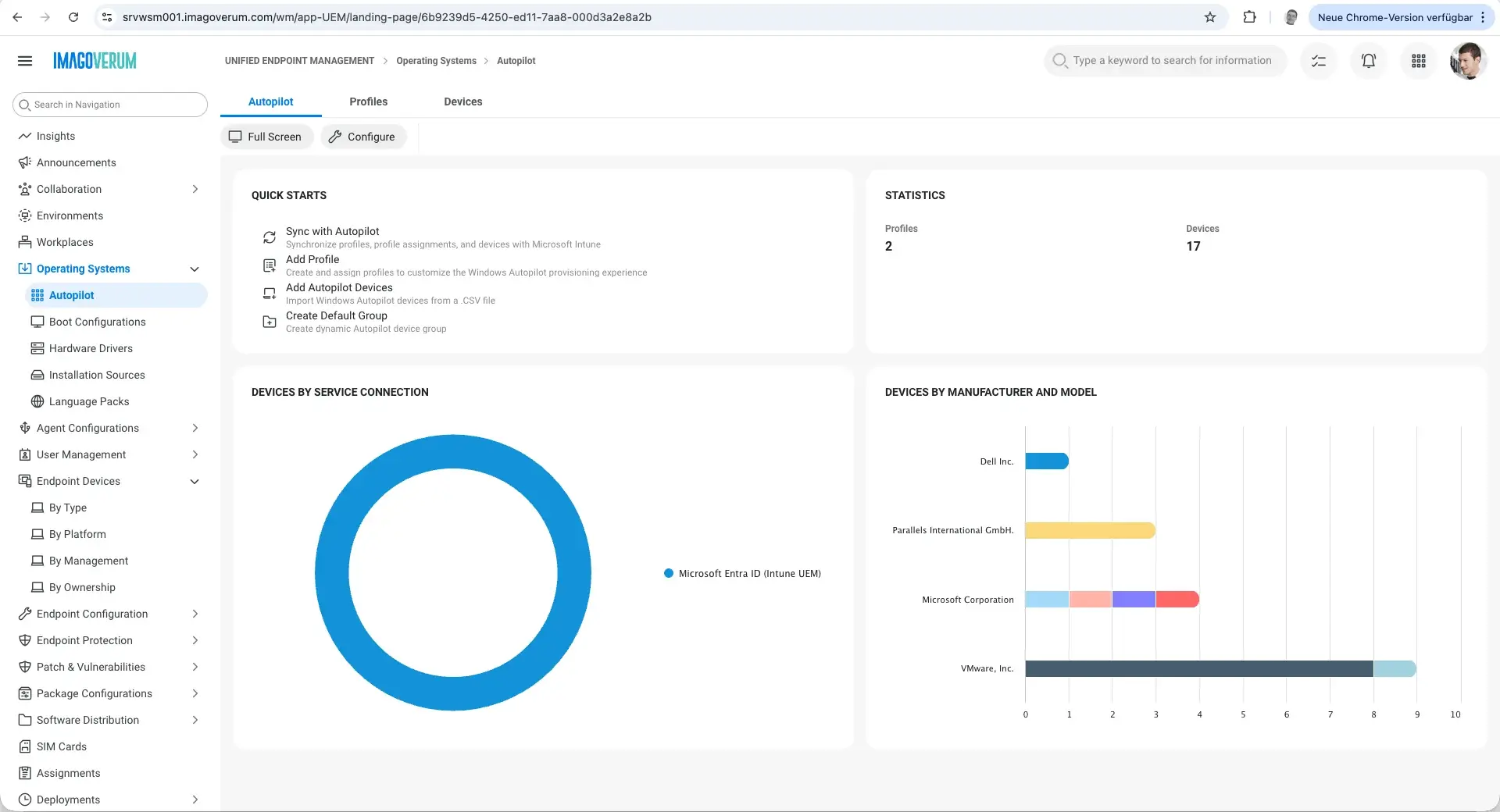Click the Add Autopilot Devices icon

[x=270, y=294]
